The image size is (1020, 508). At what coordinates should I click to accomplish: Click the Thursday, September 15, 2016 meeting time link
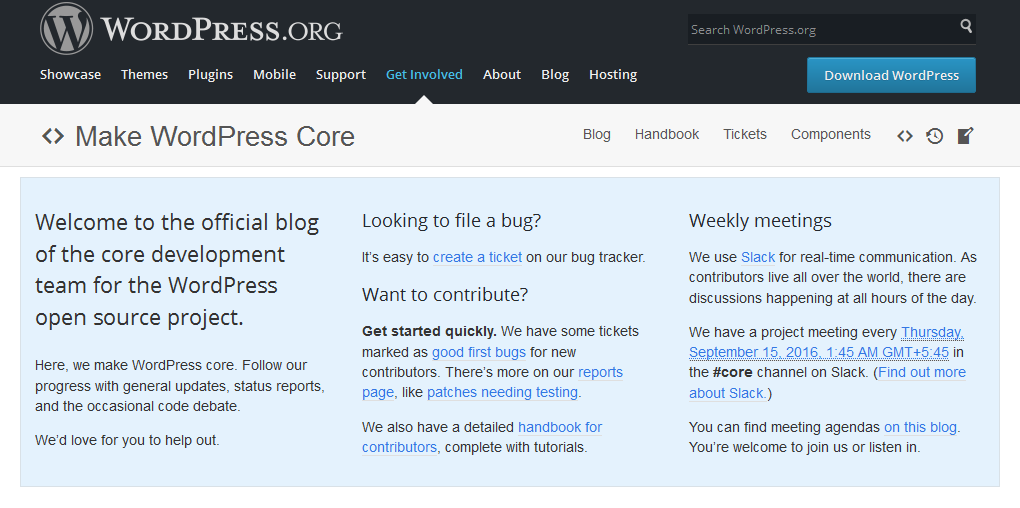826,342
